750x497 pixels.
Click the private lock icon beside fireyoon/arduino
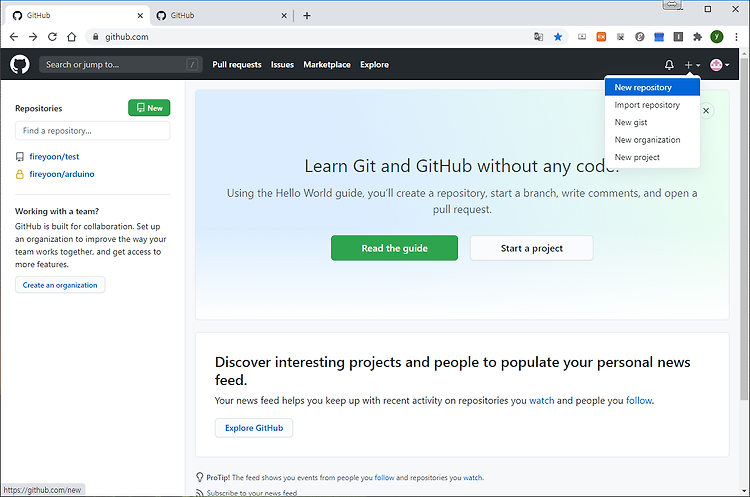pyautogui.click(x=20, y=174)
